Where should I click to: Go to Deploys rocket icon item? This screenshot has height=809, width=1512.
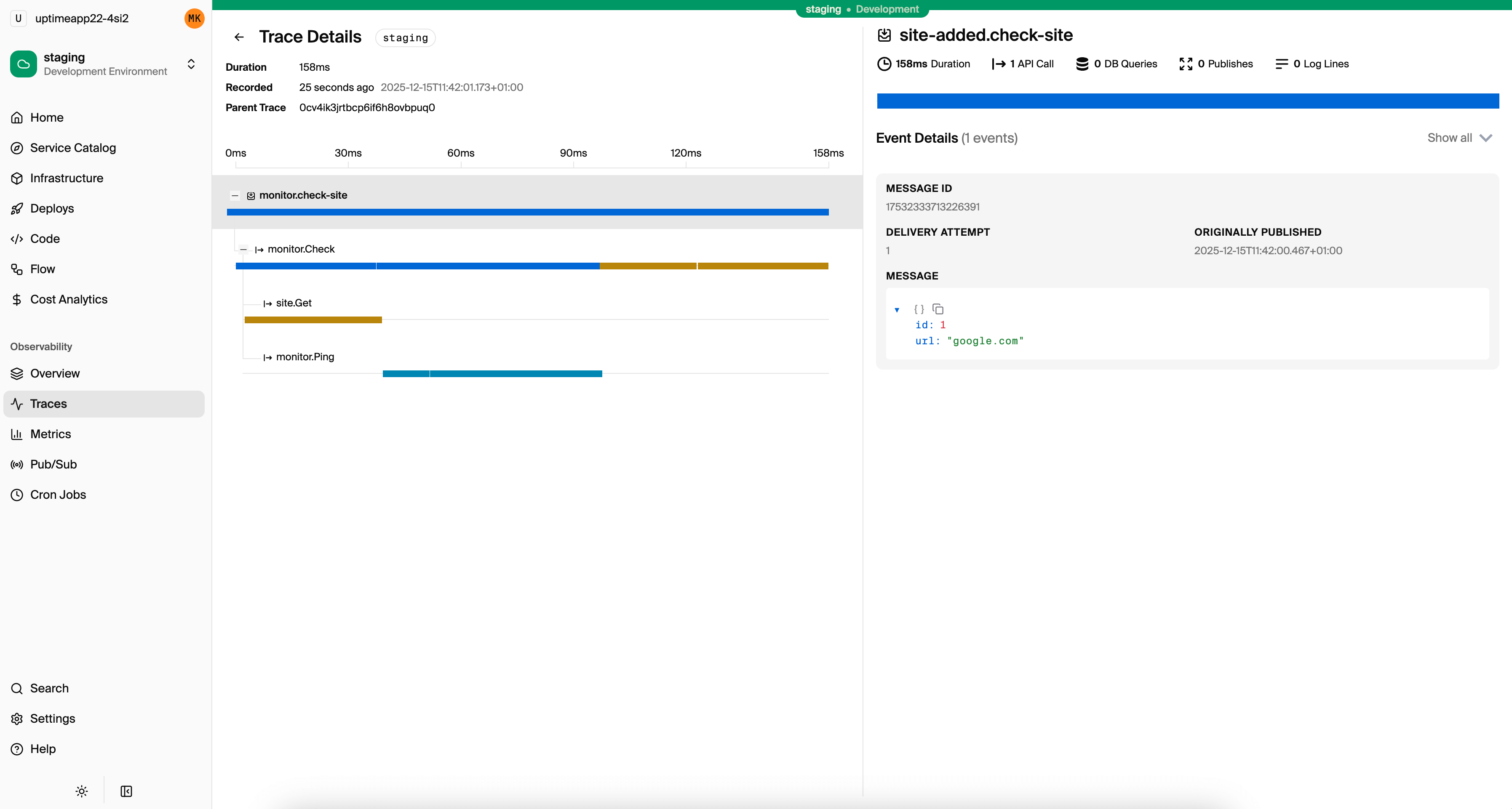point(52,208)
